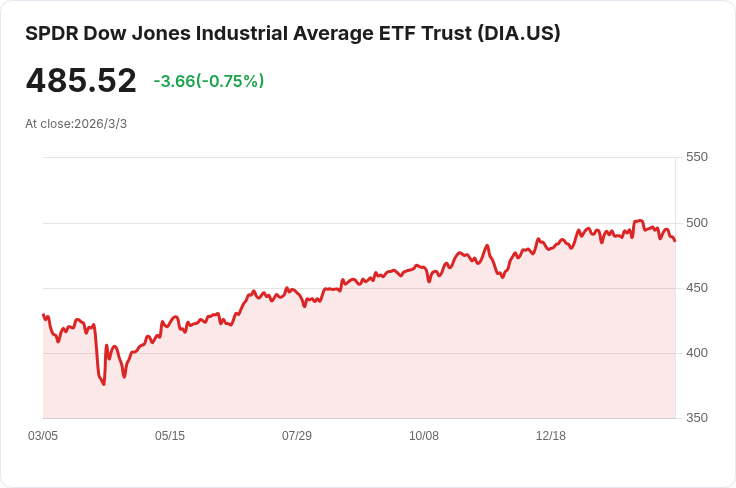Click the 07/29 date label

[x=297, y=436]
